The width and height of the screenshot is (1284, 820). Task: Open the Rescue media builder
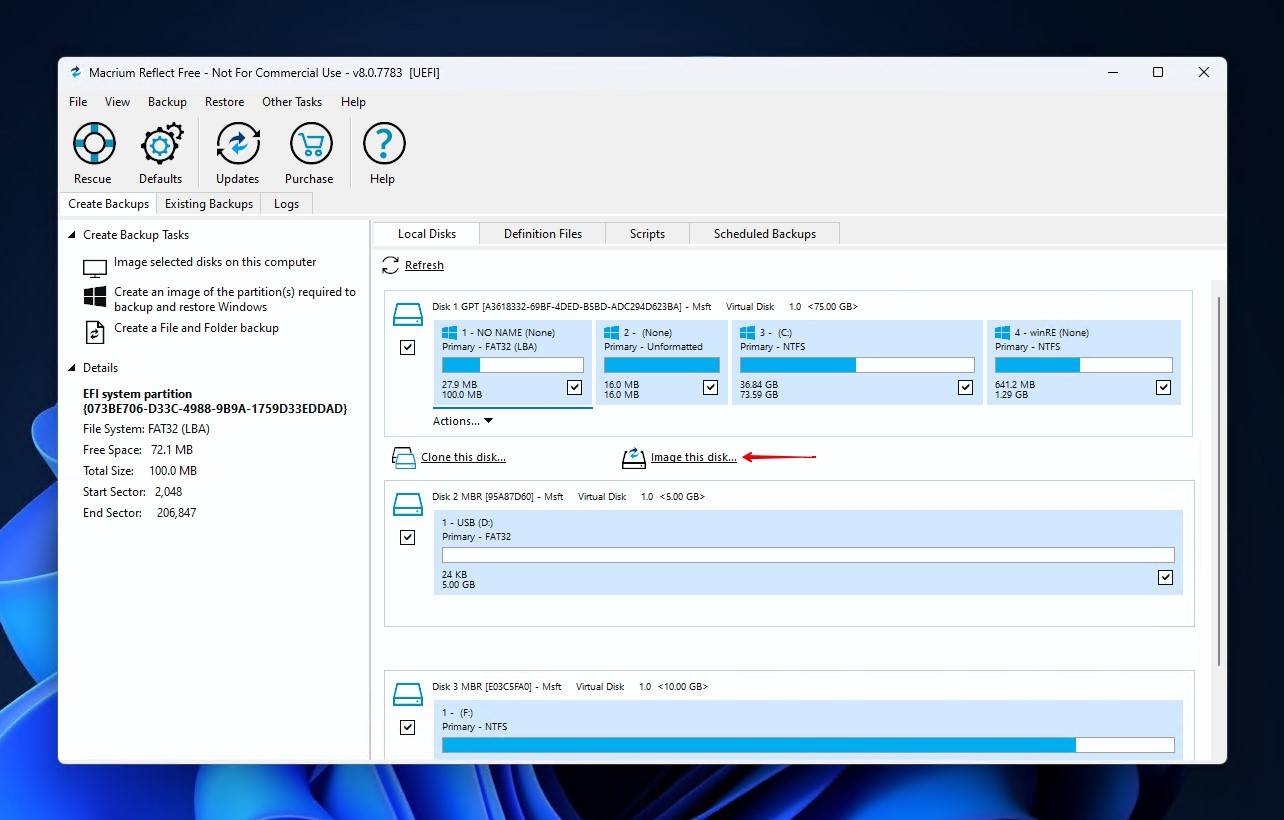point(93,151)
